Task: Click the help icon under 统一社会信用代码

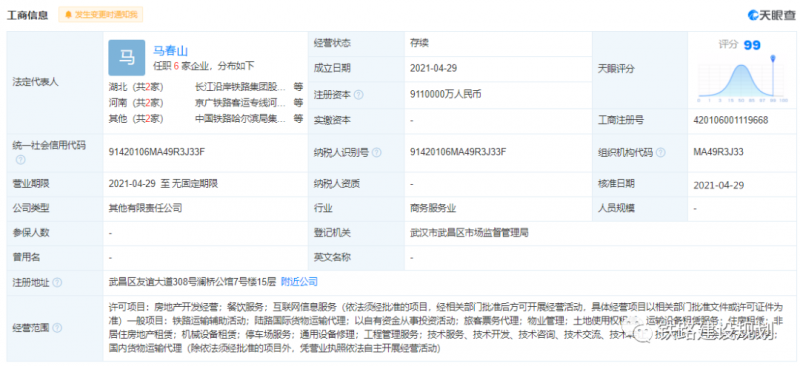Action: pyautogui.click(x=20, y=160)
